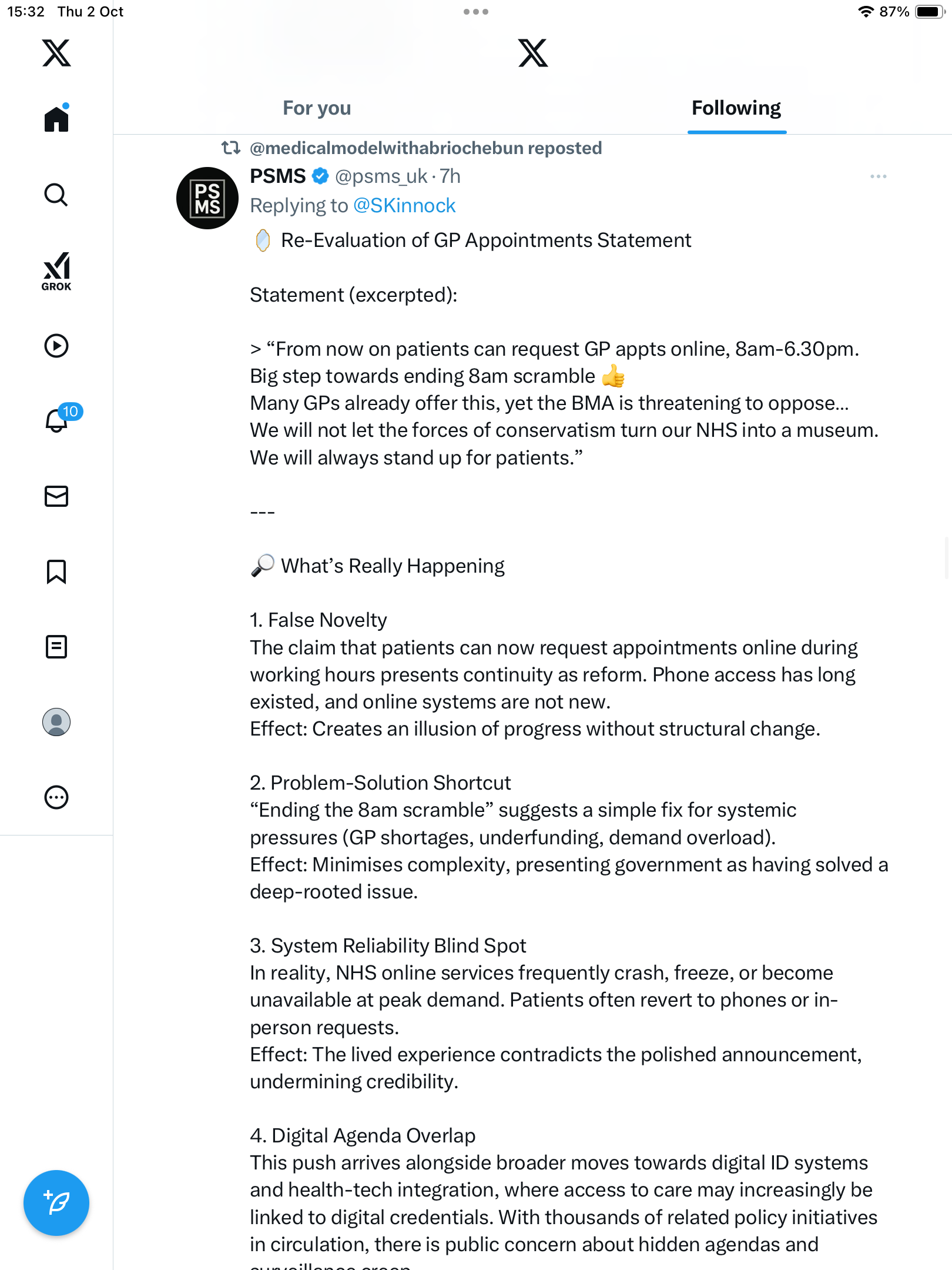Open the Lists icon in sidebar

56,647
